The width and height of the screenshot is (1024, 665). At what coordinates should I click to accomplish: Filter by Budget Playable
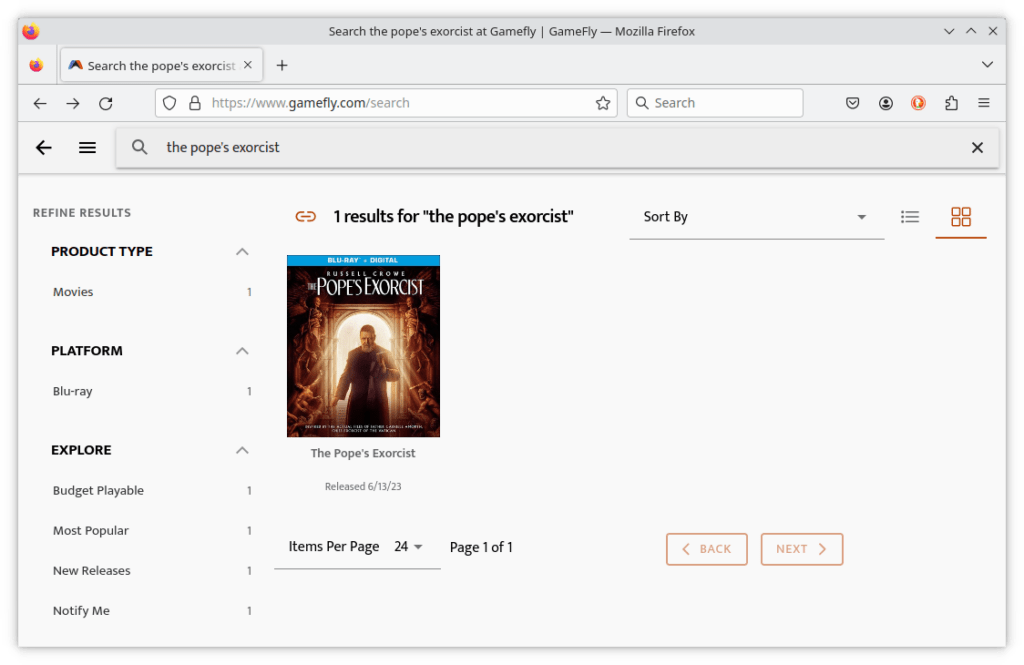coord(98,491)
